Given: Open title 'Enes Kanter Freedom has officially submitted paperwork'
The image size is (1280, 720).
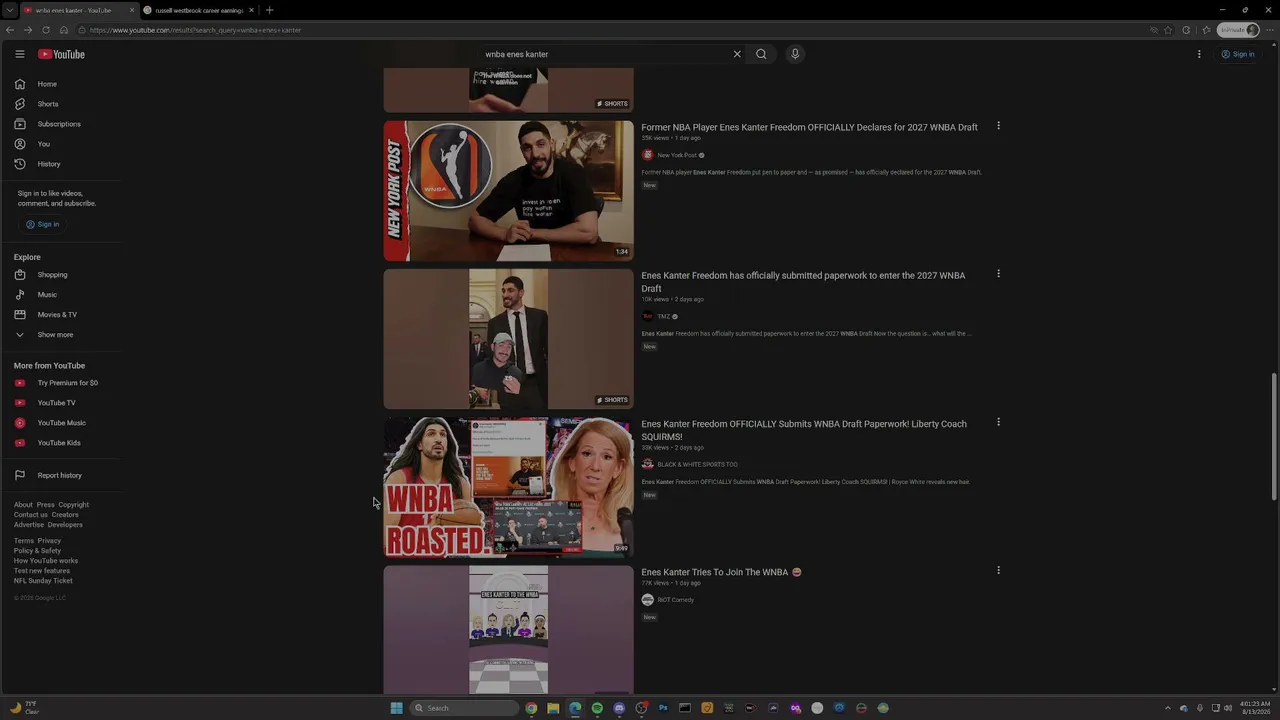Looking at the screenshot, I should pos(803,281).
